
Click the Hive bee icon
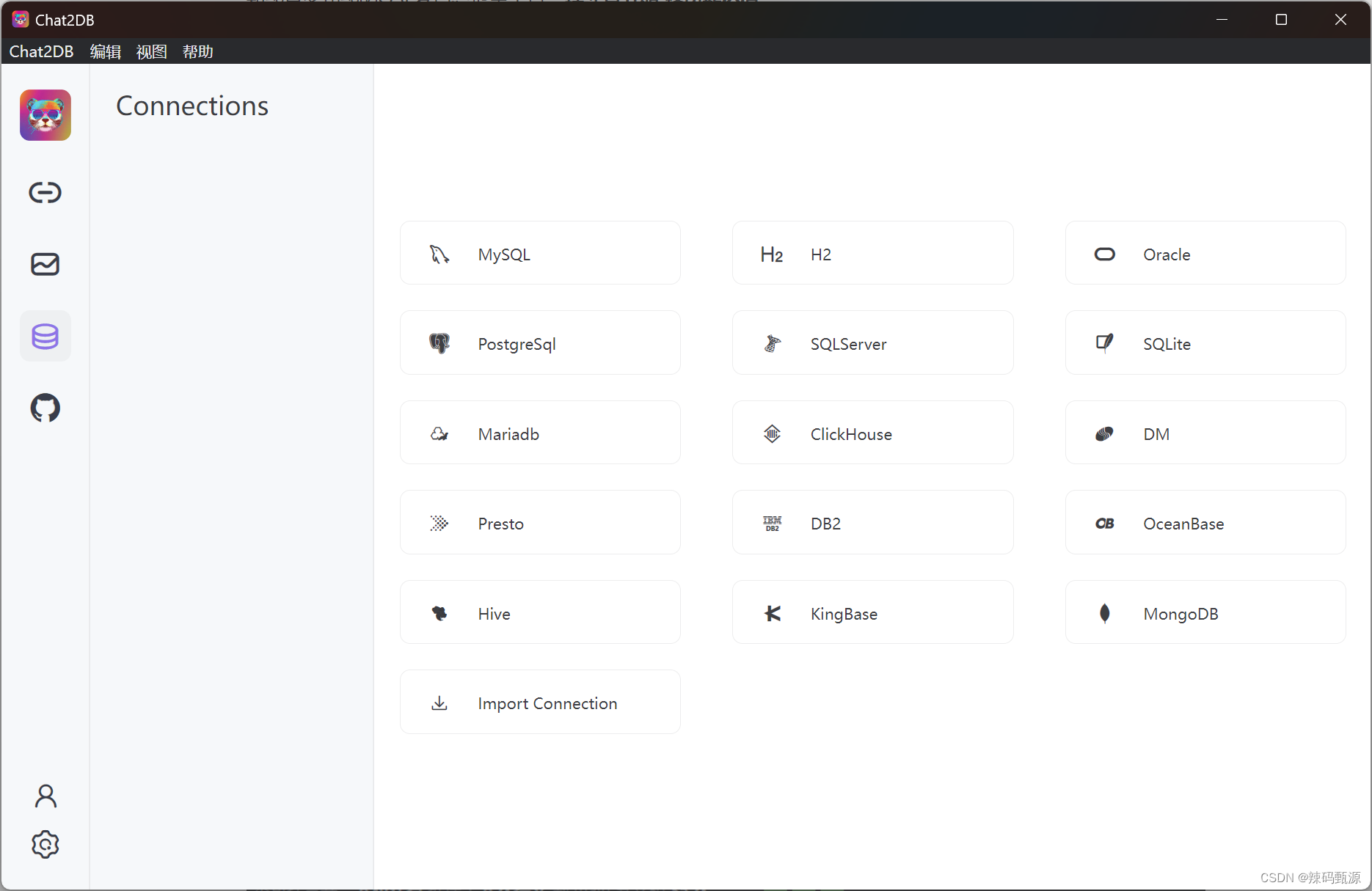click(x=439, y=614)
